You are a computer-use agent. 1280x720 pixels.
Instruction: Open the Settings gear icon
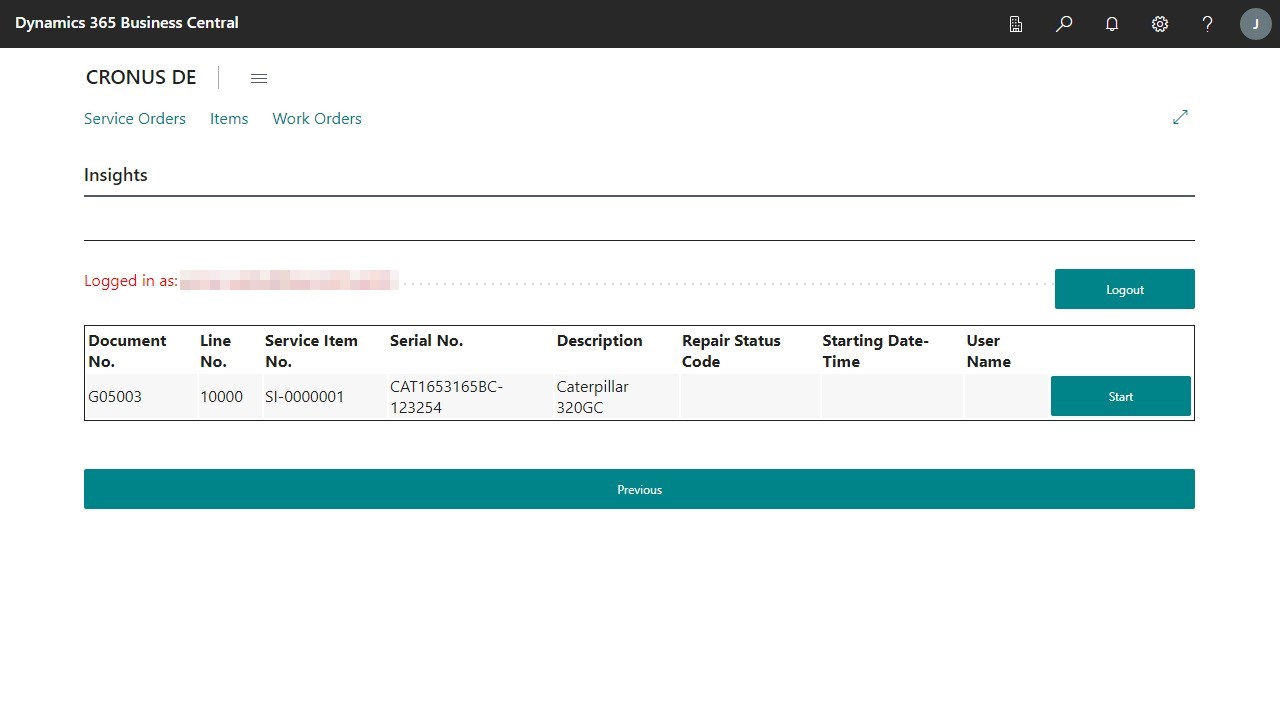point(1160,23)
